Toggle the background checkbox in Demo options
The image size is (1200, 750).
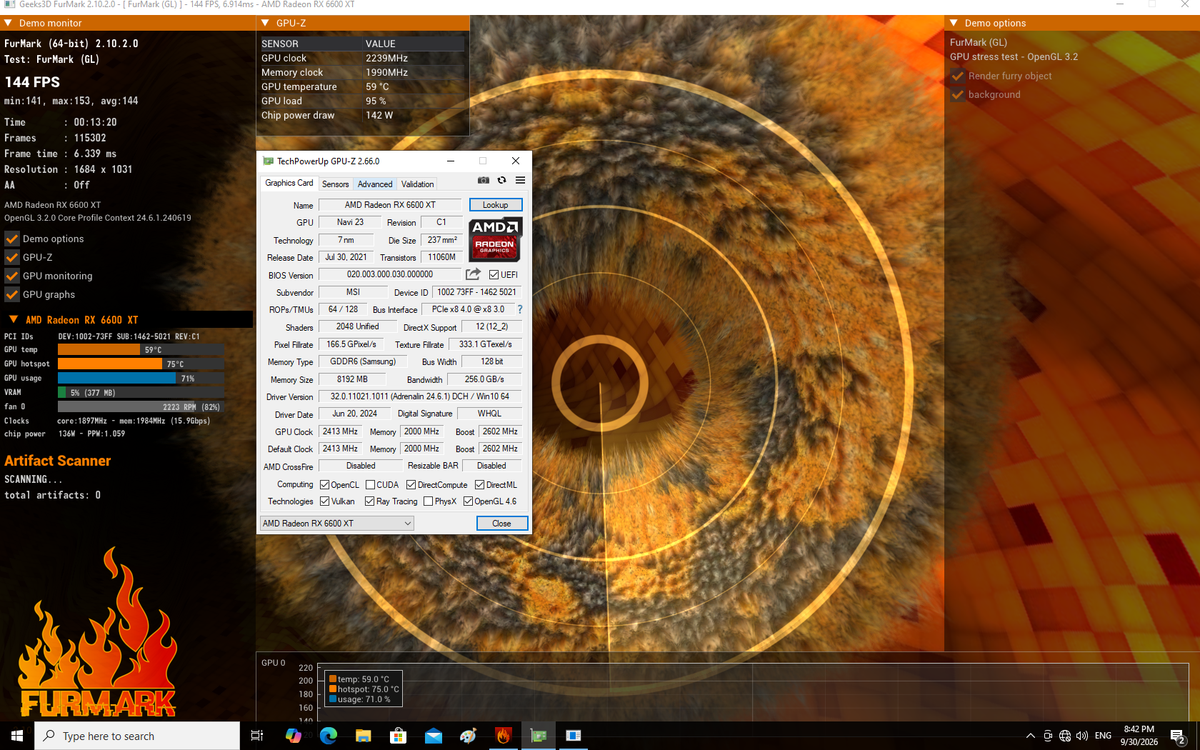[958, 95]
